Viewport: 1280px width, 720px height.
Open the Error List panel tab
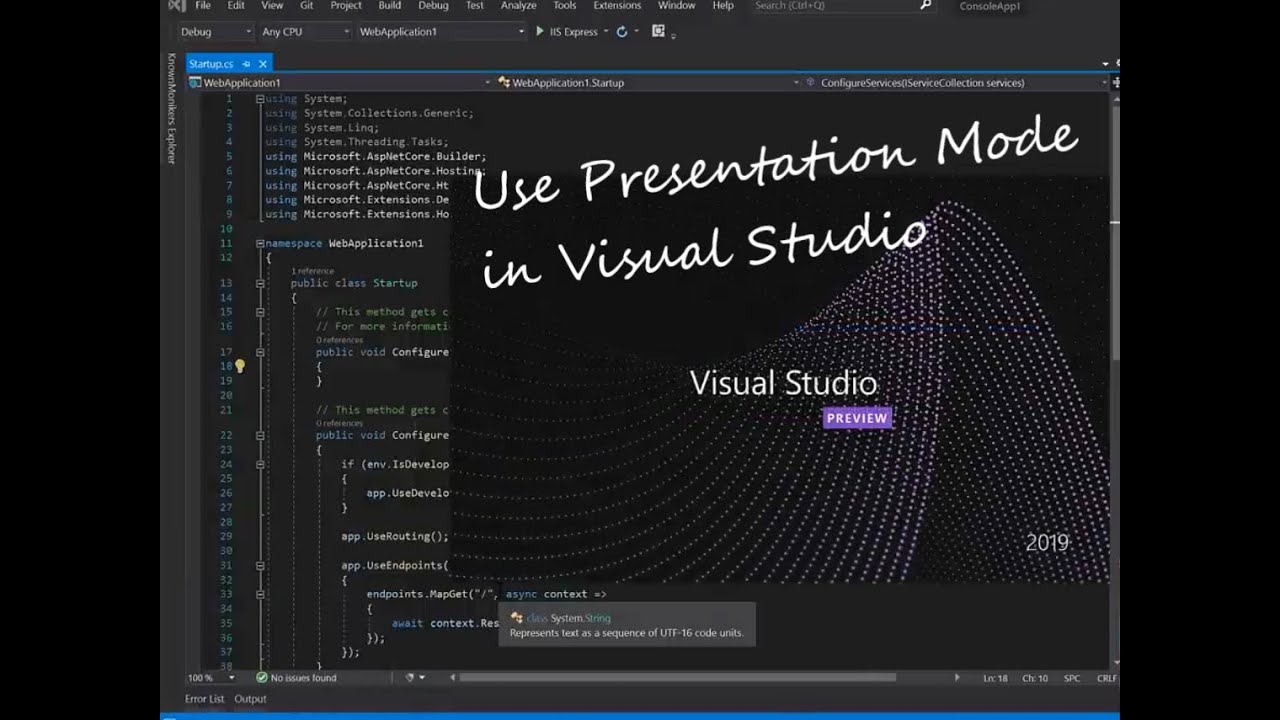[x=204, y=699]
